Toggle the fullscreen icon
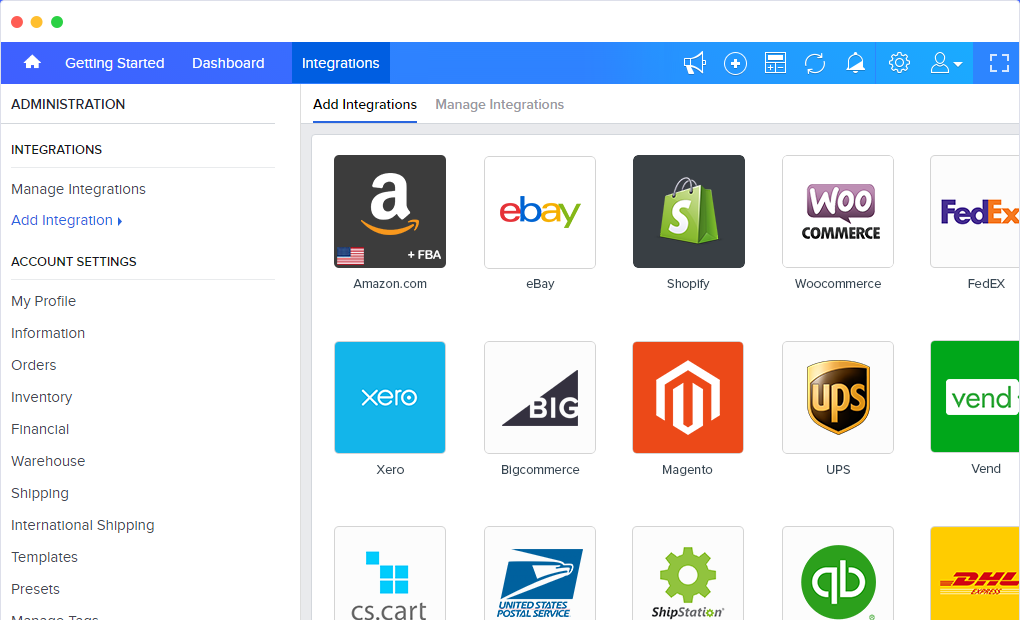The image size is (1020, 620). [x=999, y=63]
